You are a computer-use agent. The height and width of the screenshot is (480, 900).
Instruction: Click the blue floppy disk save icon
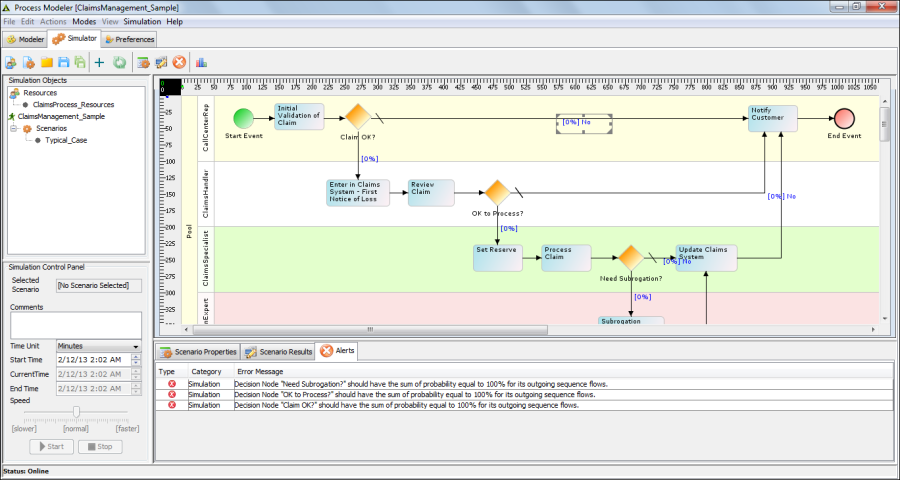[63, 62]
